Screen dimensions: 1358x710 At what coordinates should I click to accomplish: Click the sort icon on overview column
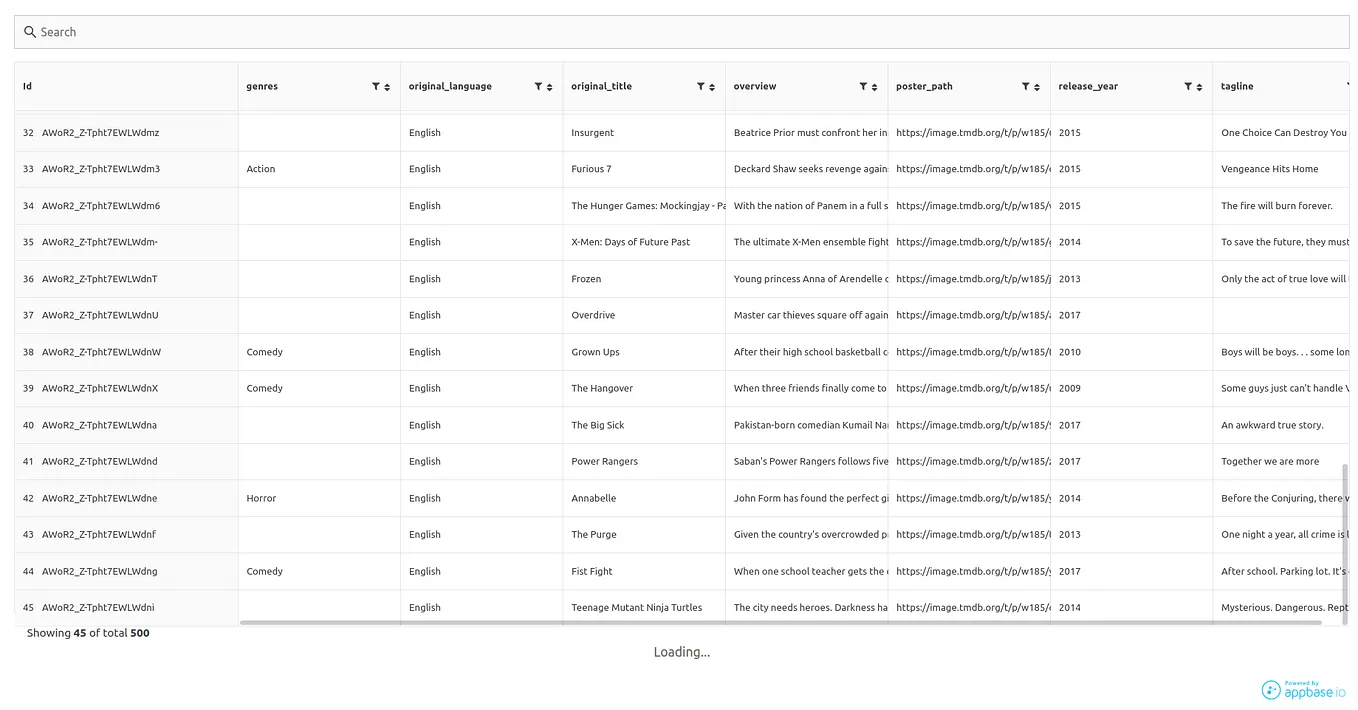click(x=875, y=86)
